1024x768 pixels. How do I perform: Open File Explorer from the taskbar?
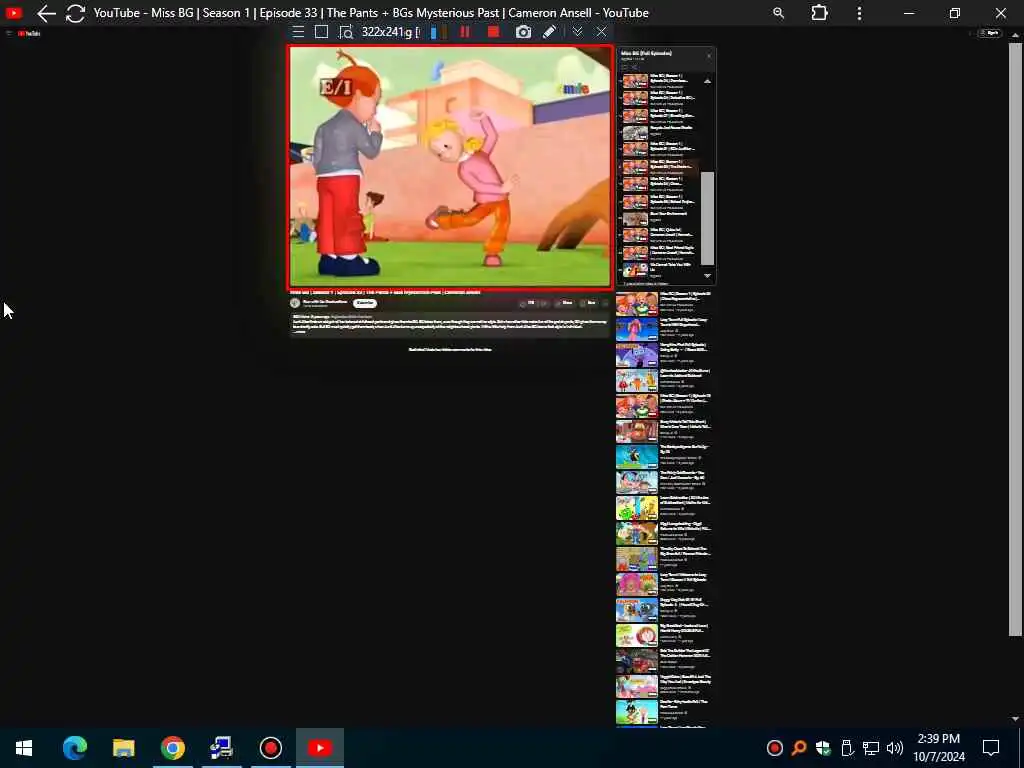click(123, 748)
